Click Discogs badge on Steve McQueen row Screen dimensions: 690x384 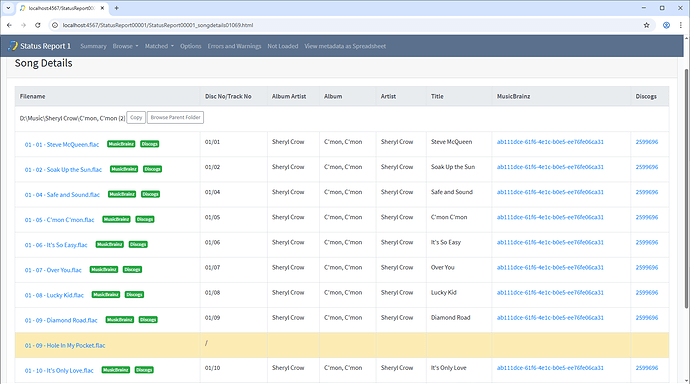tap(150, 144)
